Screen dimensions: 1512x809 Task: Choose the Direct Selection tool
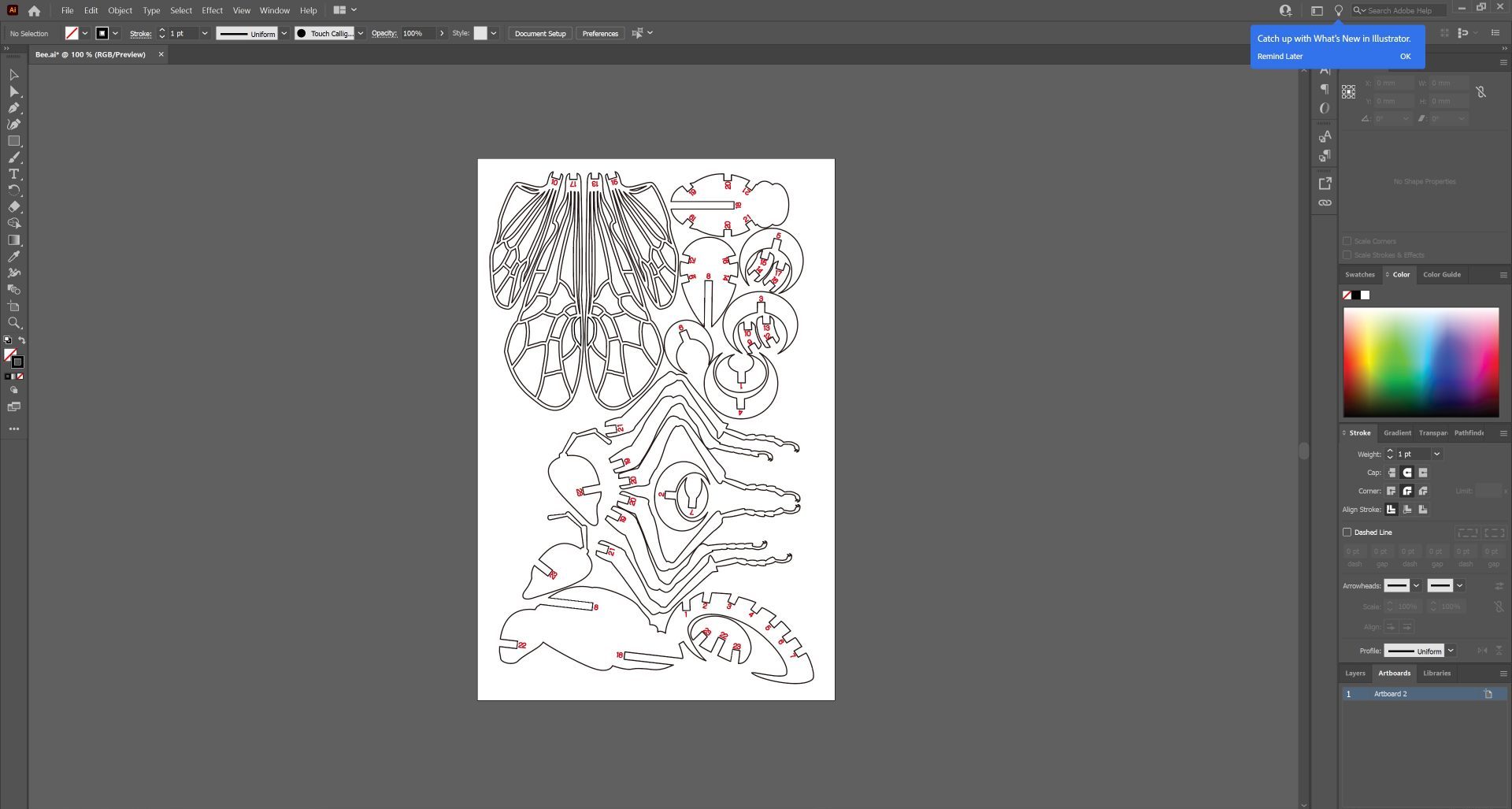coord(14,91)
